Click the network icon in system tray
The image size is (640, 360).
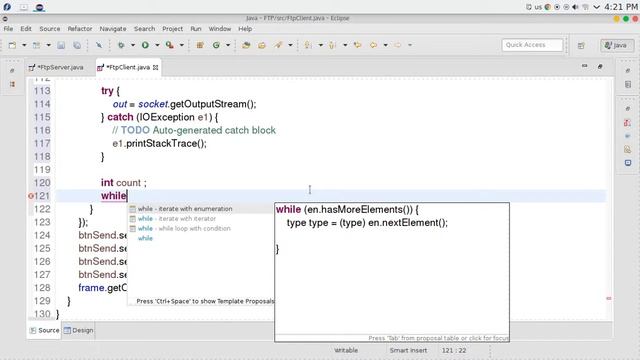[x=585, y=7]
